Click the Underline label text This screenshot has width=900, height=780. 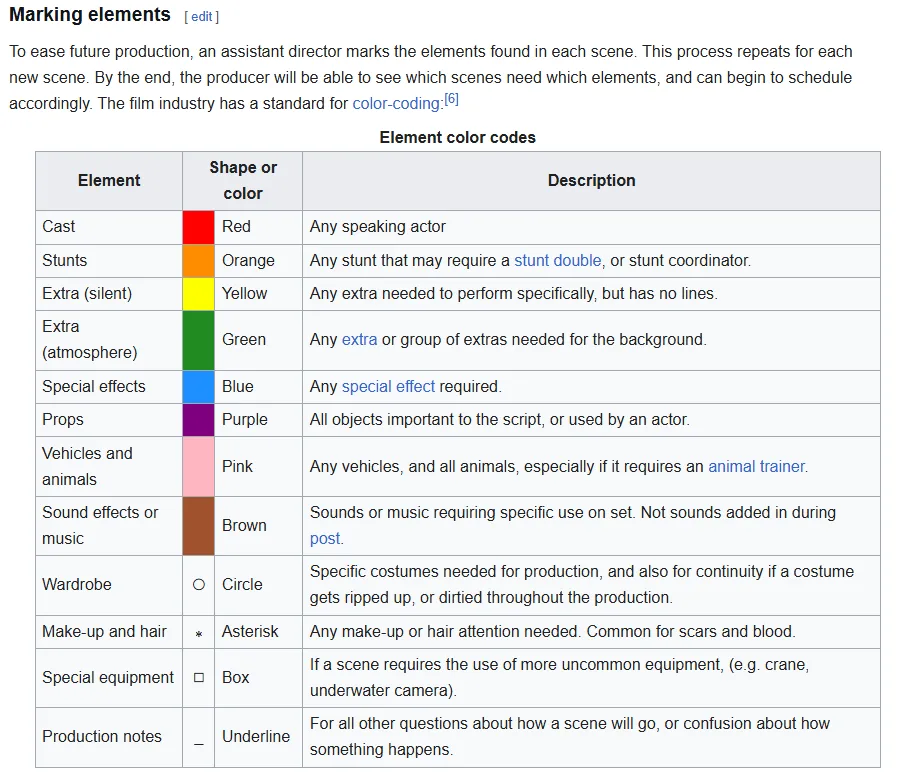[x=256, y=737]
